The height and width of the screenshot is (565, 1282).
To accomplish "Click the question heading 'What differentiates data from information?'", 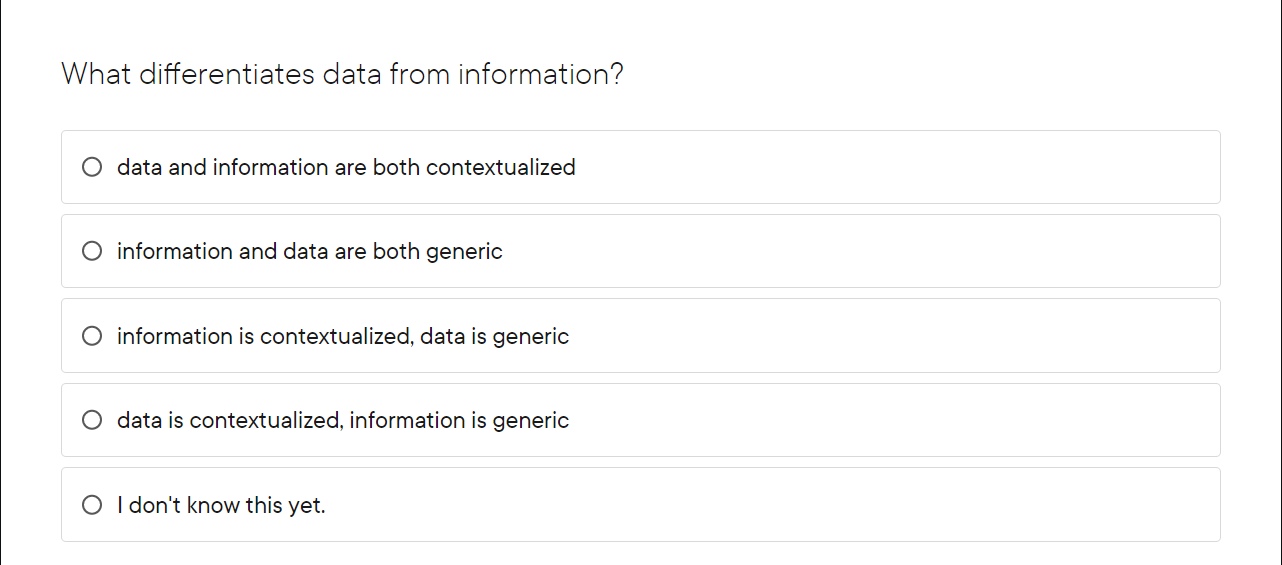I will click(342, 74).
